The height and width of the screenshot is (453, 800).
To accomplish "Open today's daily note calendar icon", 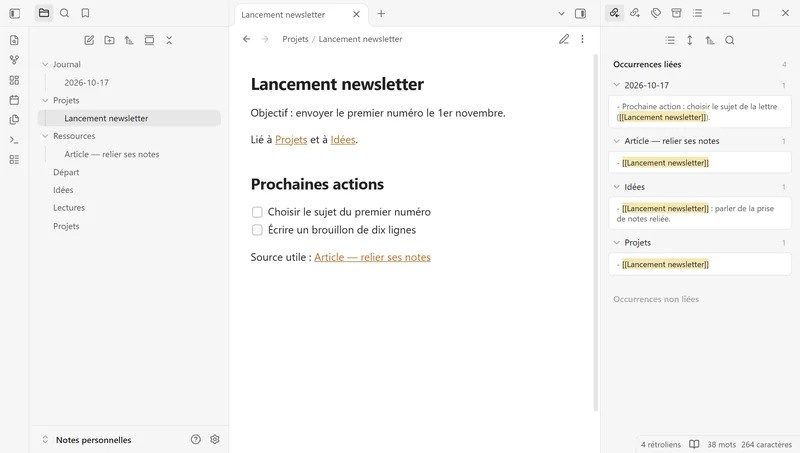I will (14, 100).
